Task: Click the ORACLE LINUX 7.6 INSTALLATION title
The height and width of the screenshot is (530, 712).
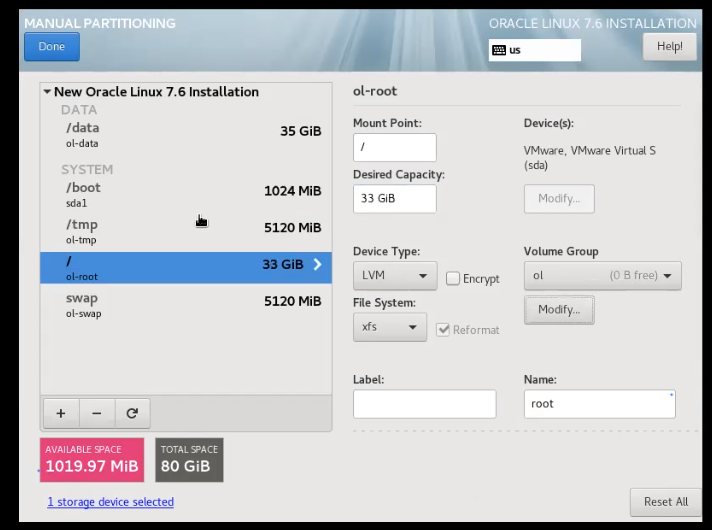Action: [x=593, y=23]
